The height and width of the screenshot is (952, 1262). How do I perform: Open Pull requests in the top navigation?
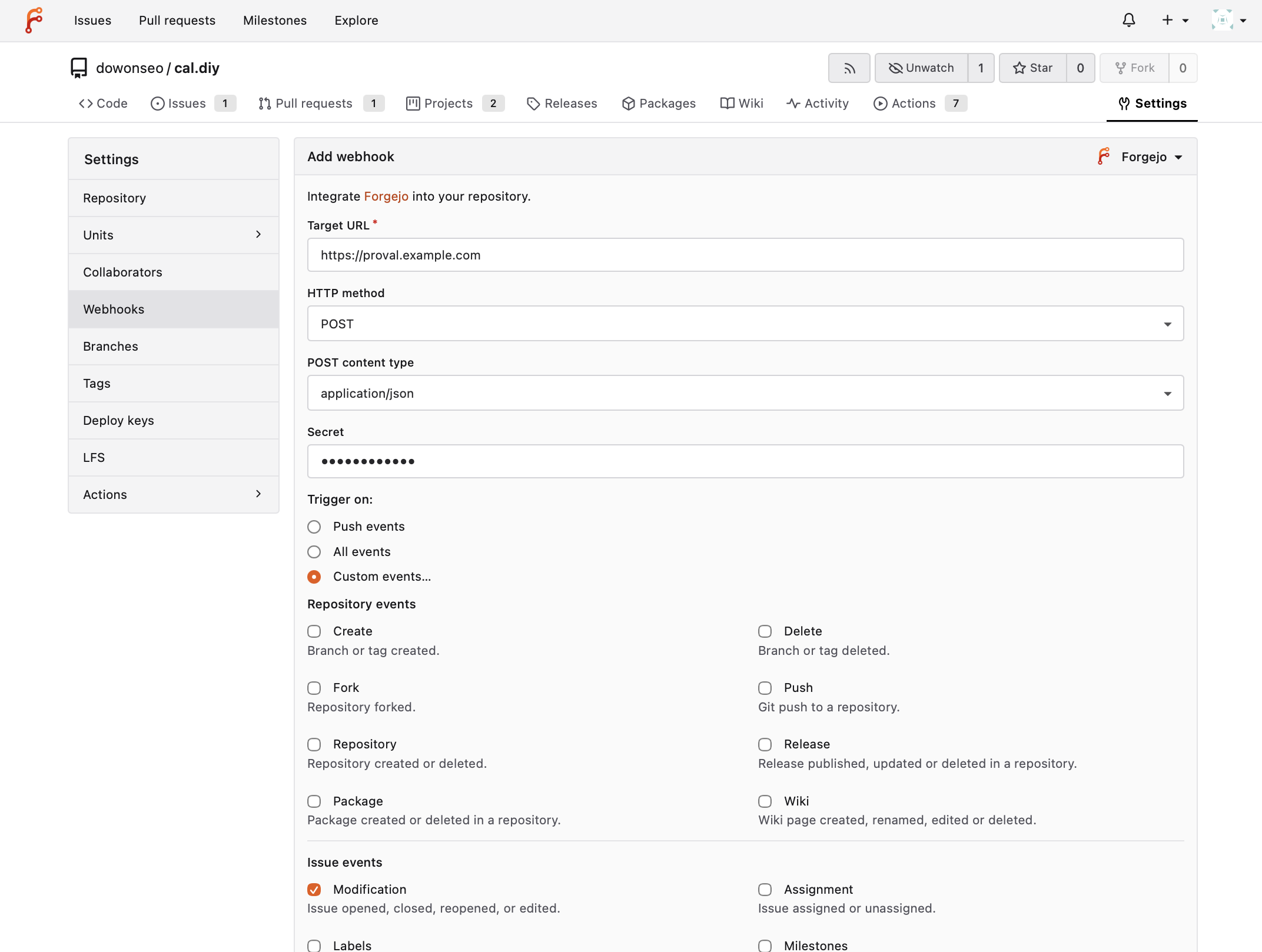(177, 21)
